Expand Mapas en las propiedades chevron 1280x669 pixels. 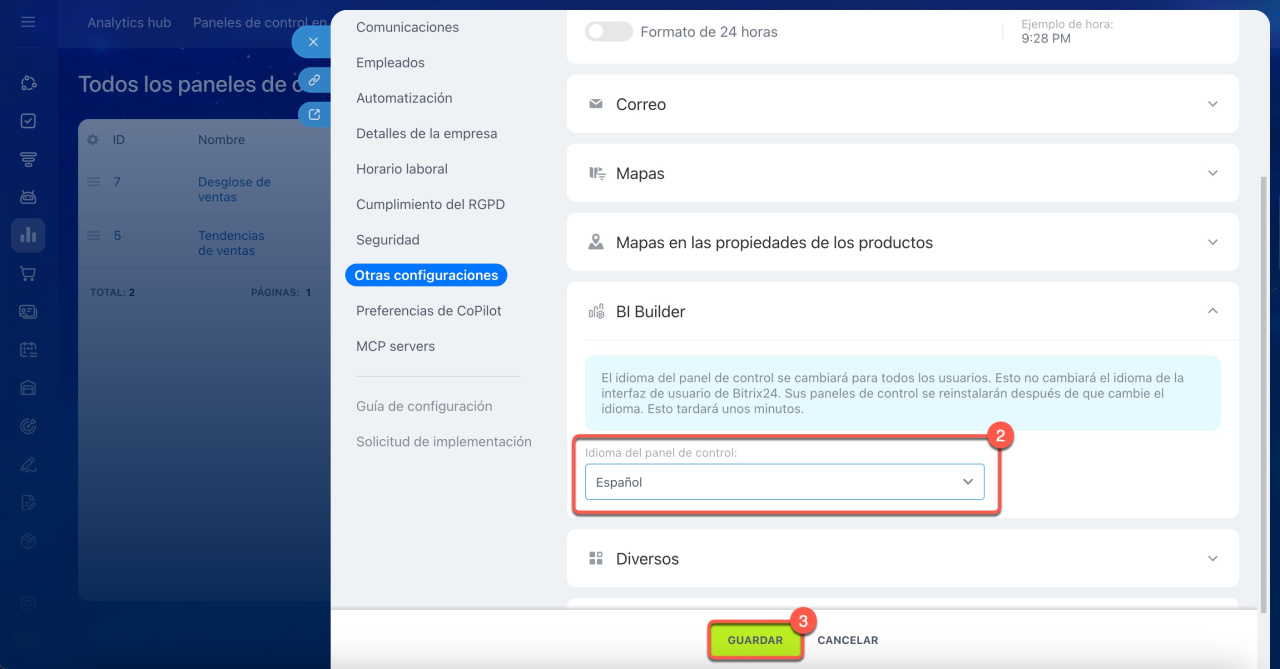tap(1213, 242)
